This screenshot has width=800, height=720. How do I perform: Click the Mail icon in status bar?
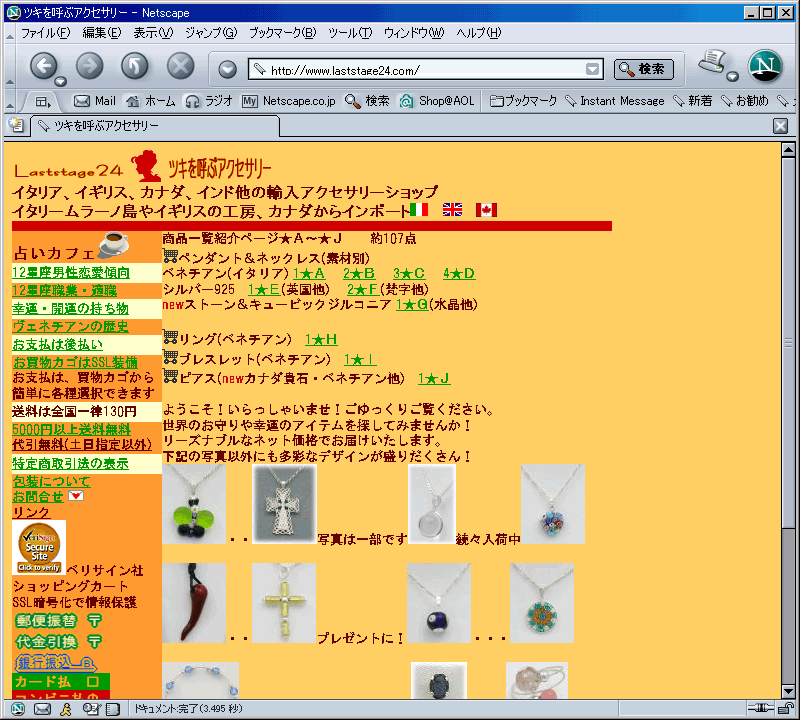(x=42, y=709)
